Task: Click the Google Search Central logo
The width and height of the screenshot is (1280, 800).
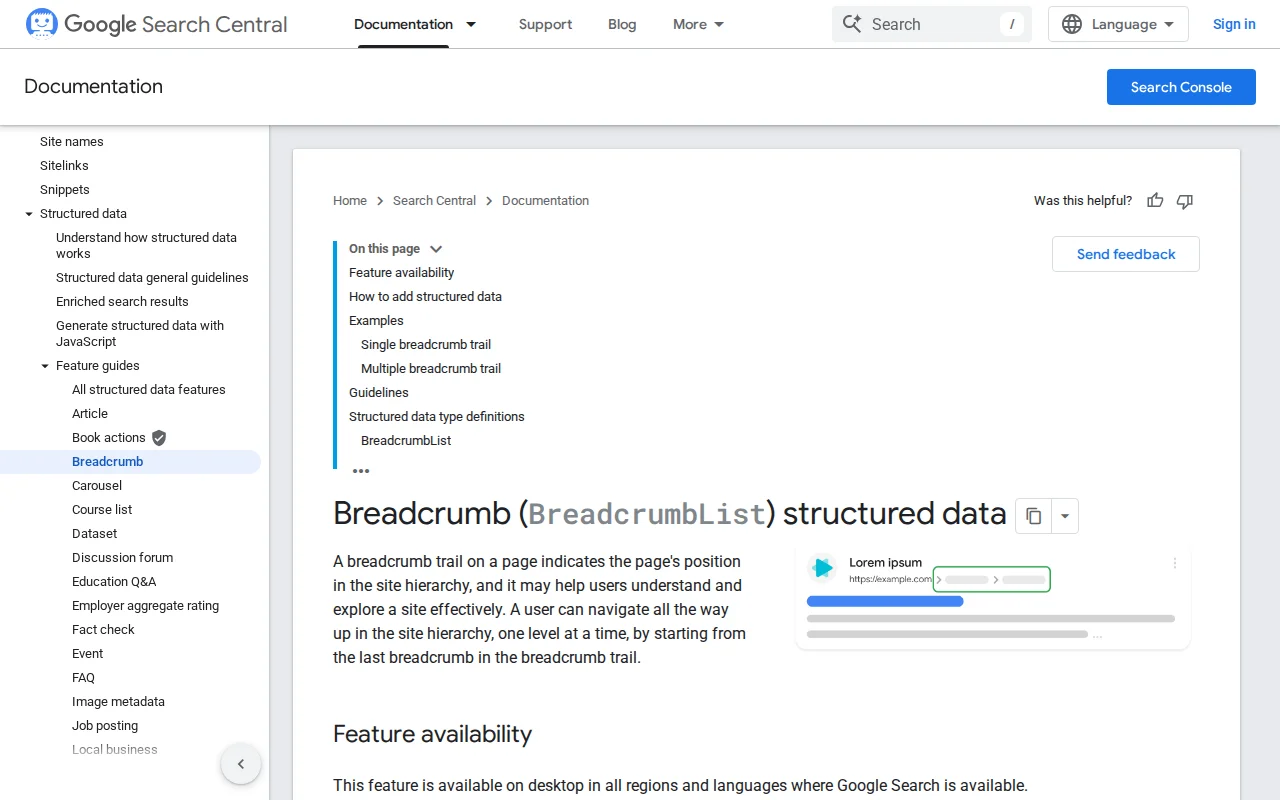Action: coord(155,24)
